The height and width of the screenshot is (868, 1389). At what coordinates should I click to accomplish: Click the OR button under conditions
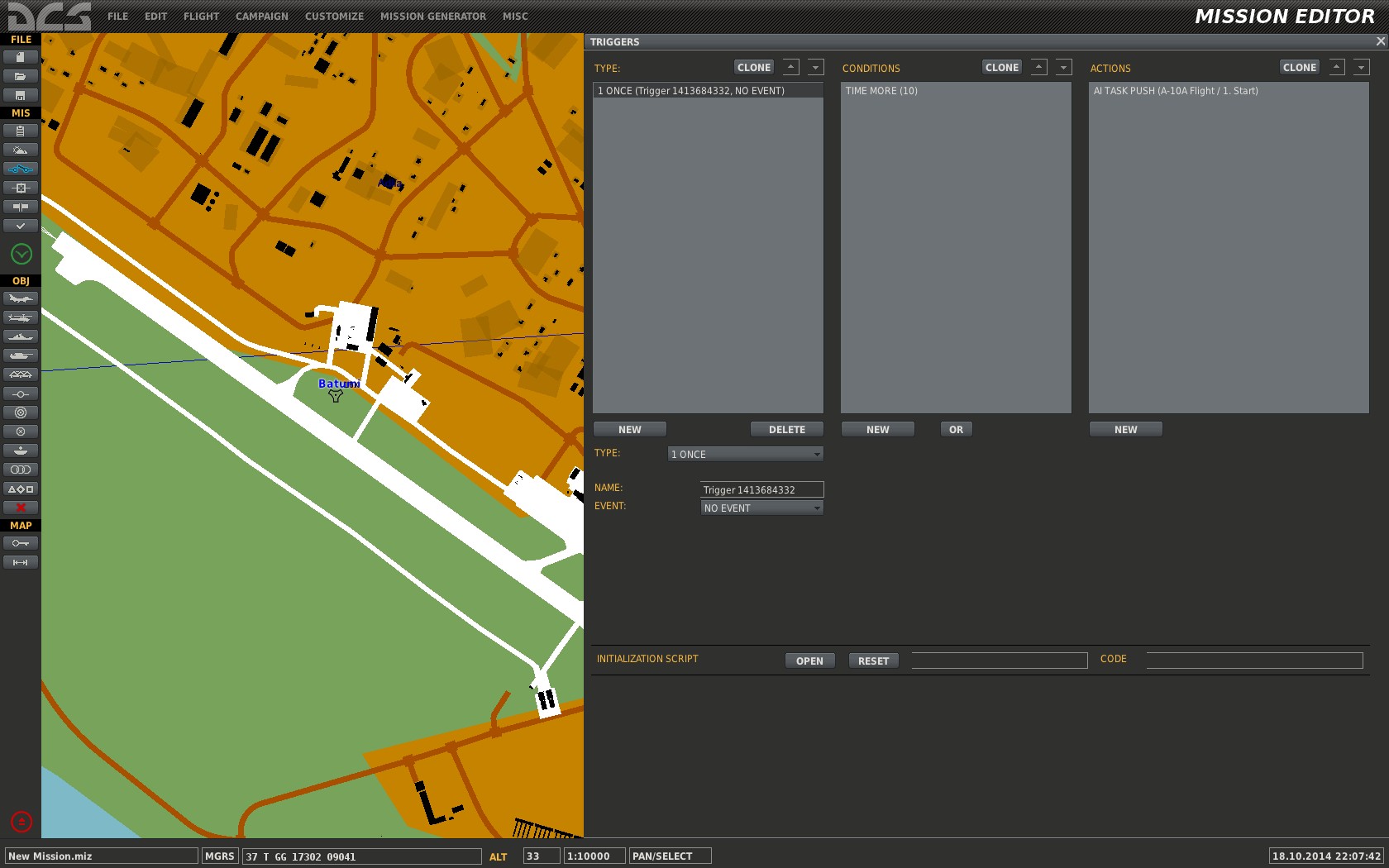coord(956,429)
